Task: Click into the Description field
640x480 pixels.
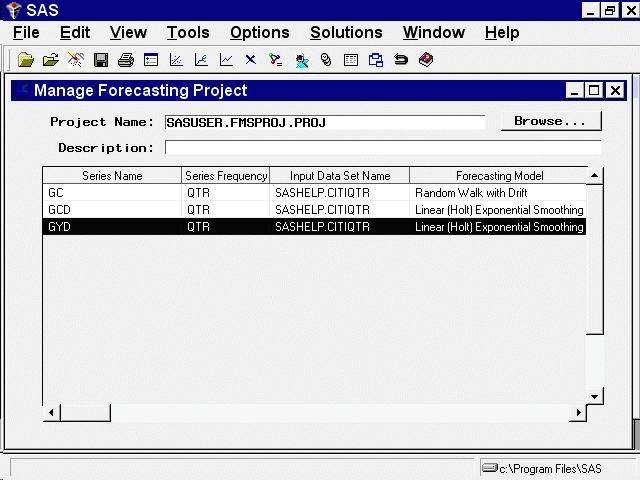Action: [382, 148]
